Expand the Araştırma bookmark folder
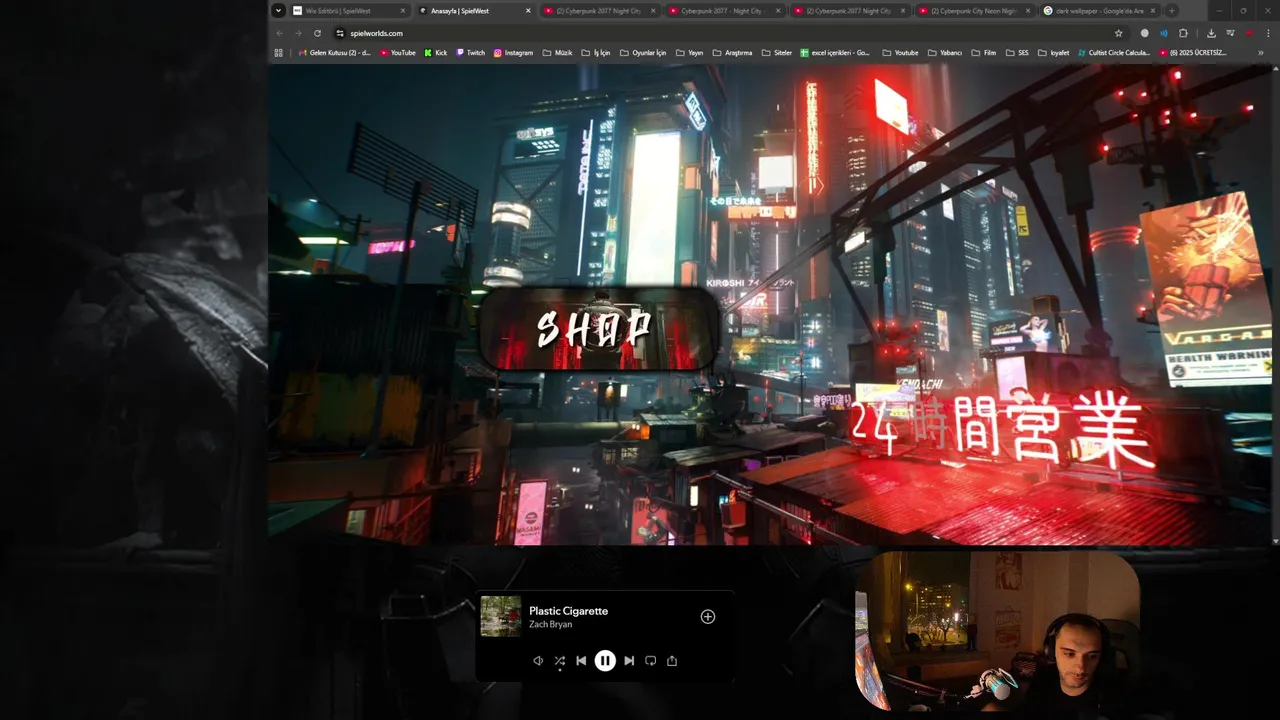 (x=733, y=53)
